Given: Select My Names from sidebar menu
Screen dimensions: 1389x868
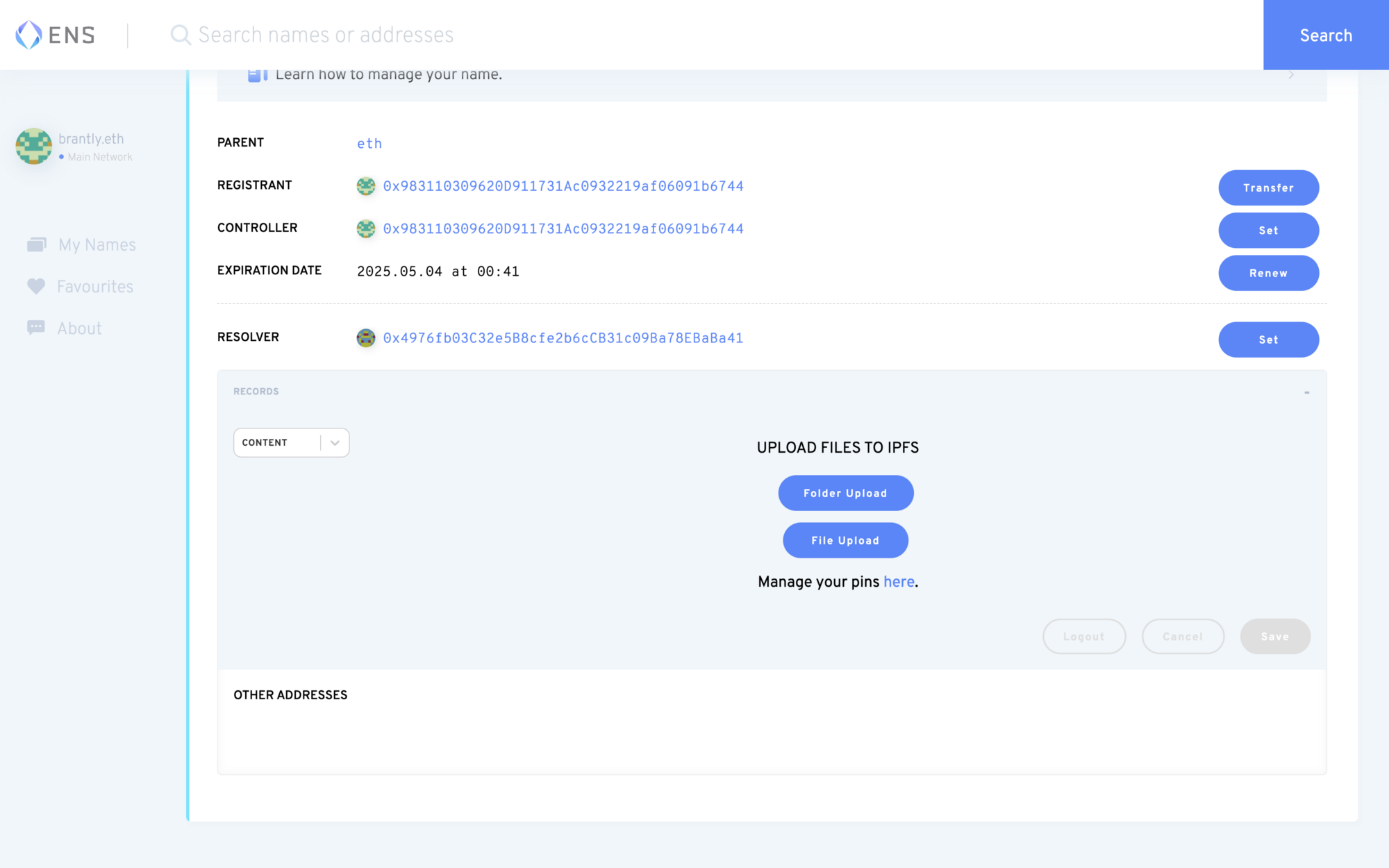Looking at the screenshot, I should pyautogui.click(x=97, y=245).
